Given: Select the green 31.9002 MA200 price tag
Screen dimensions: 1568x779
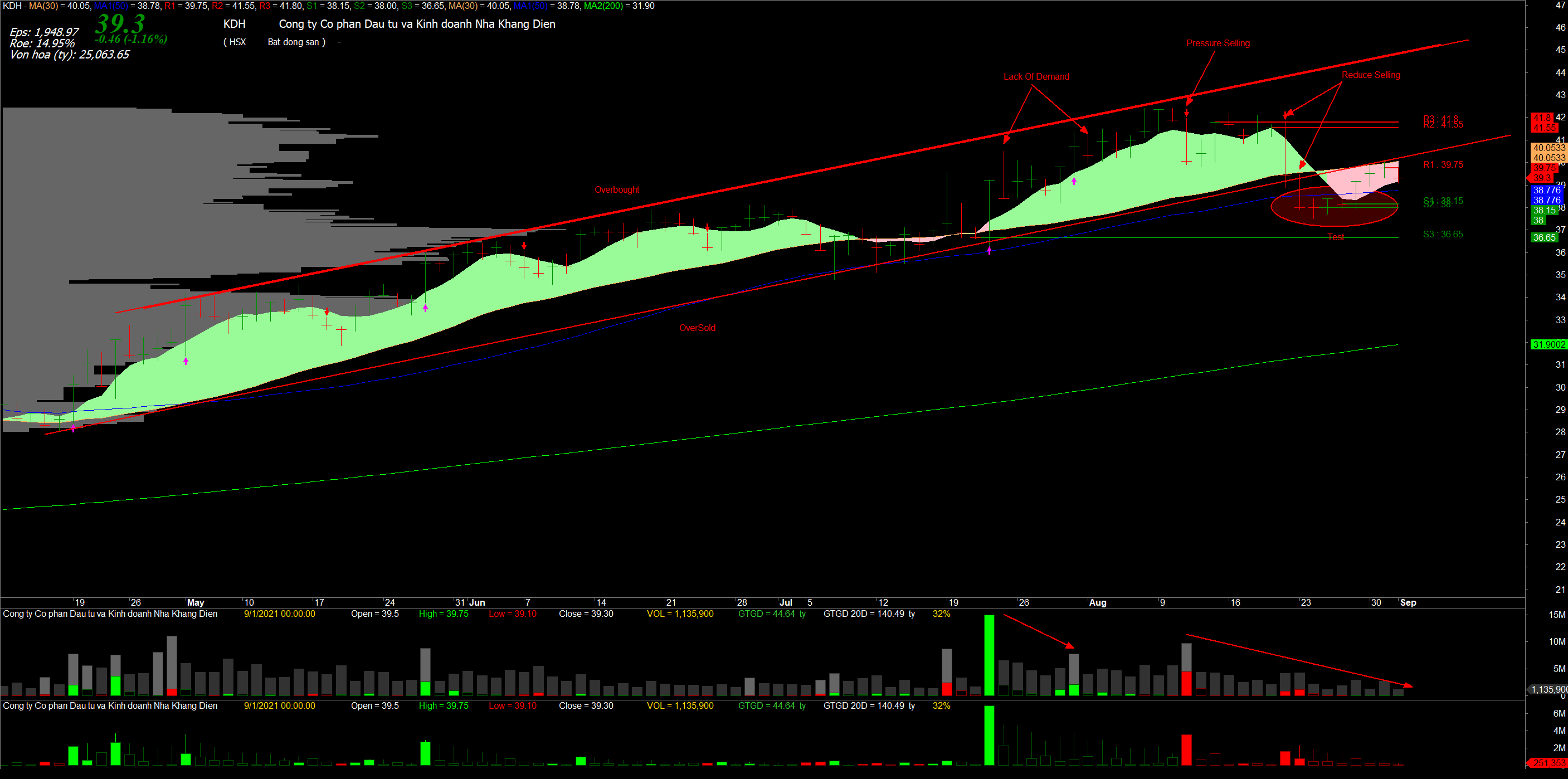Looking at the screenshot, I should [1548, 344].
